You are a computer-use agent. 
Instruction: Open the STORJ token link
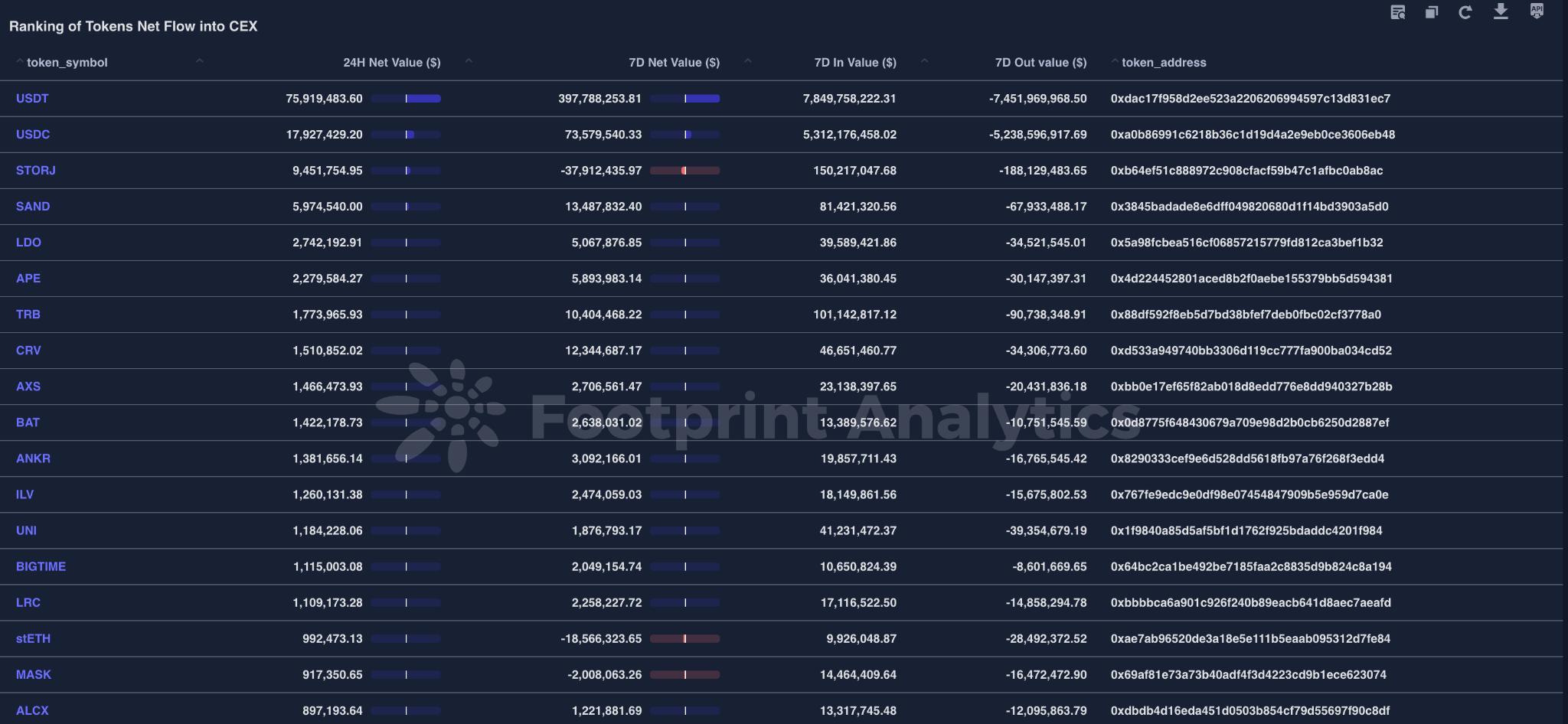click(x=36, y=171)
